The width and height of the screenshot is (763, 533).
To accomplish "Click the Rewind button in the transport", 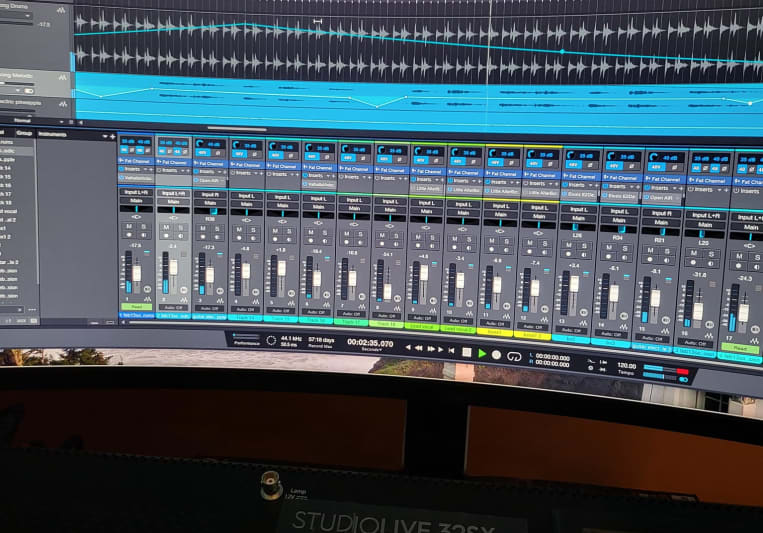I will [418, 348].
